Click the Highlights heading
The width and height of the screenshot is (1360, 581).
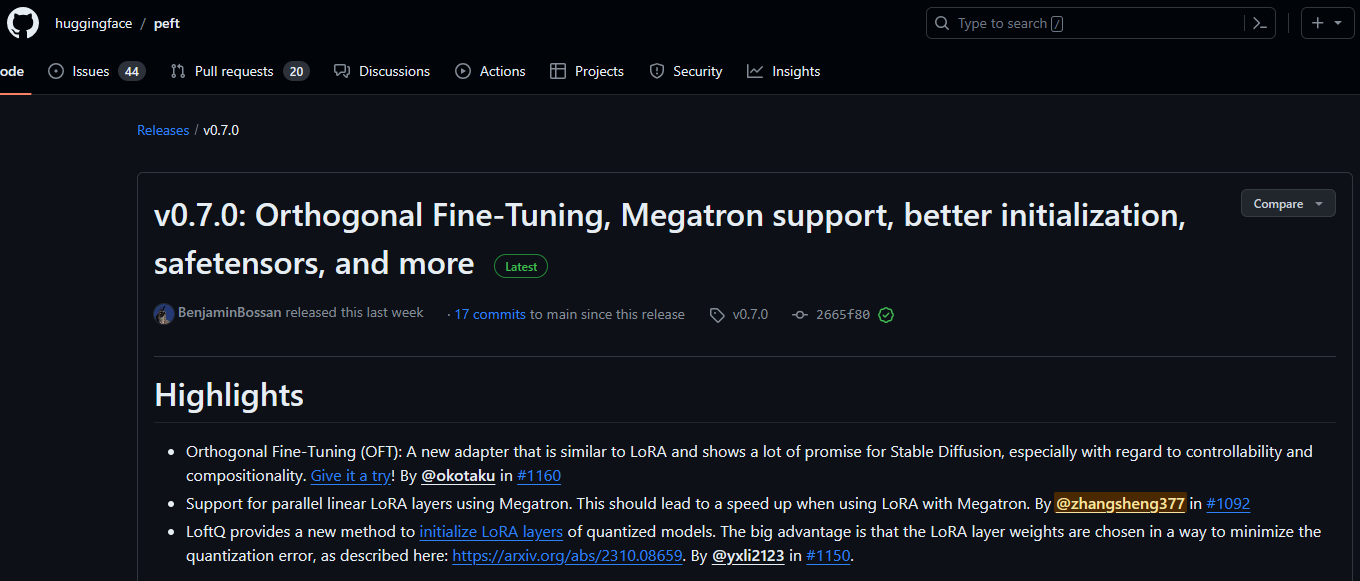[229, 395]
